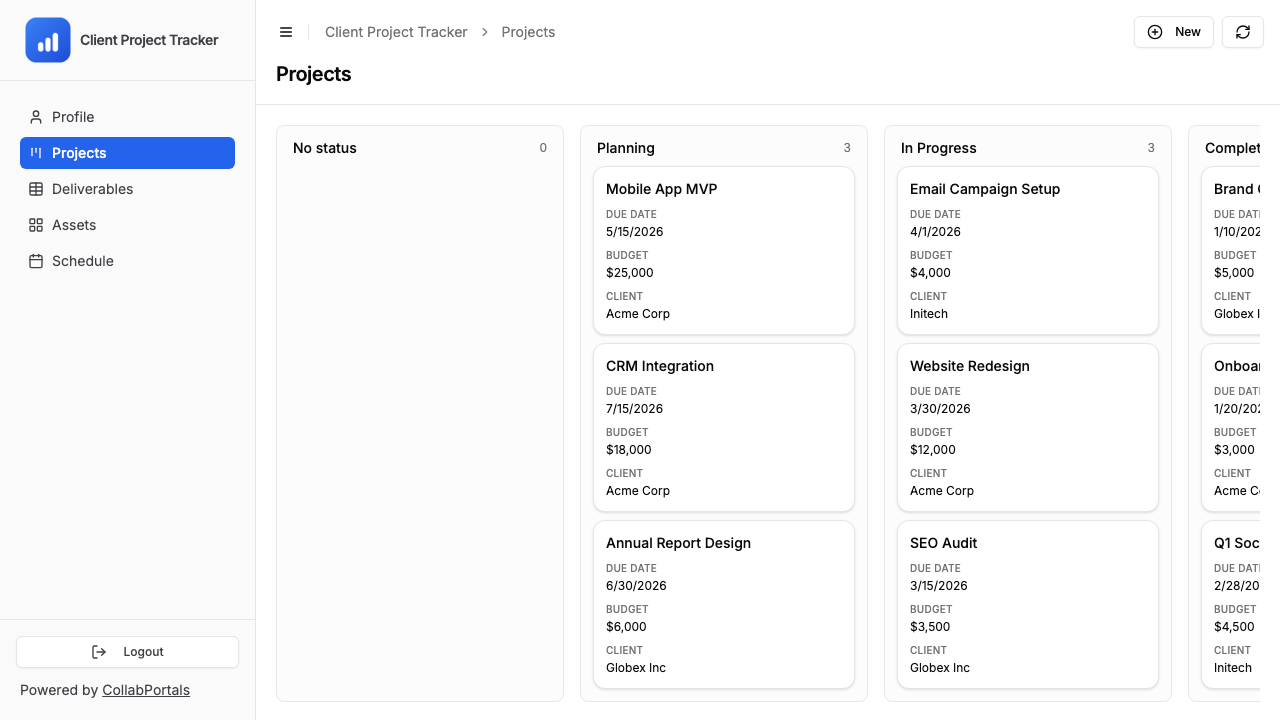
Task: Click the Planning column count 3
Action: coord(847,148)
